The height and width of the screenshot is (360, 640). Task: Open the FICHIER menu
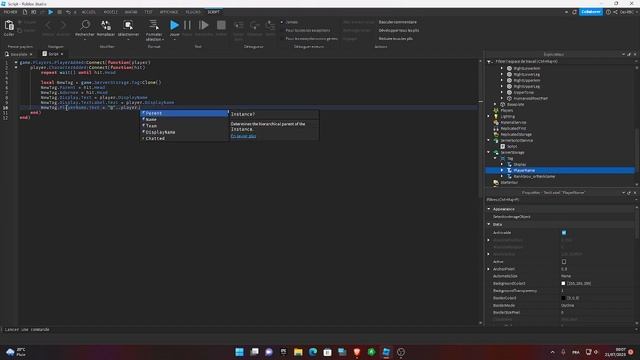point(11,12)
